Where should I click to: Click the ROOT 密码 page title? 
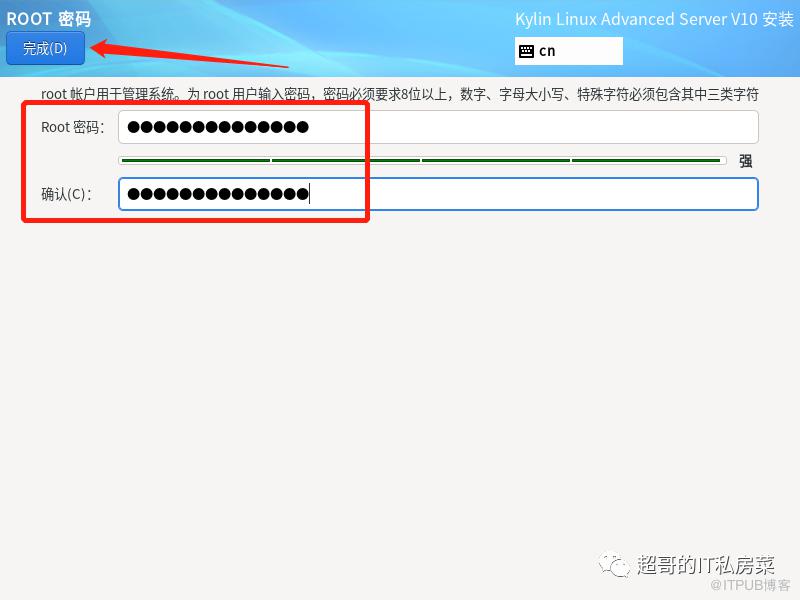click(48, 19)
